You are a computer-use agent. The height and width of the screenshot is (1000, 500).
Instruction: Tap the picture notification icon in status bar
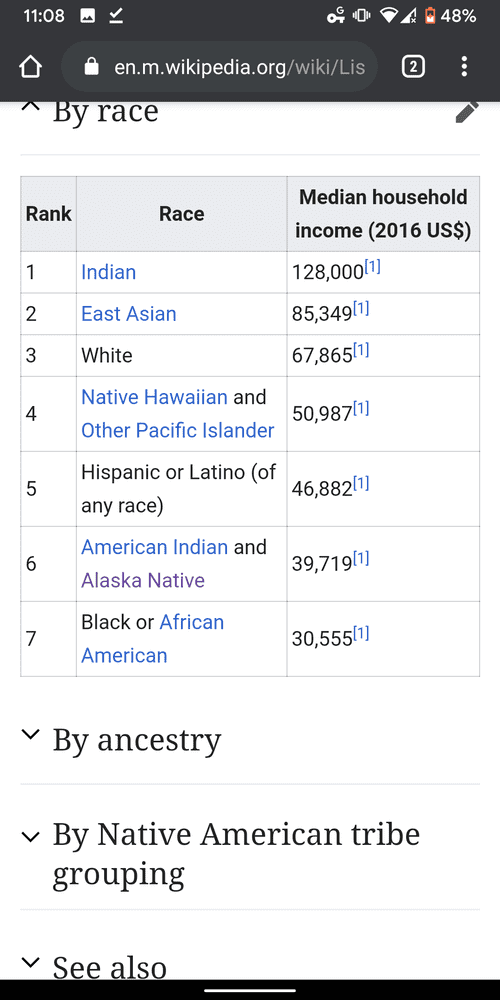point(88,16)
